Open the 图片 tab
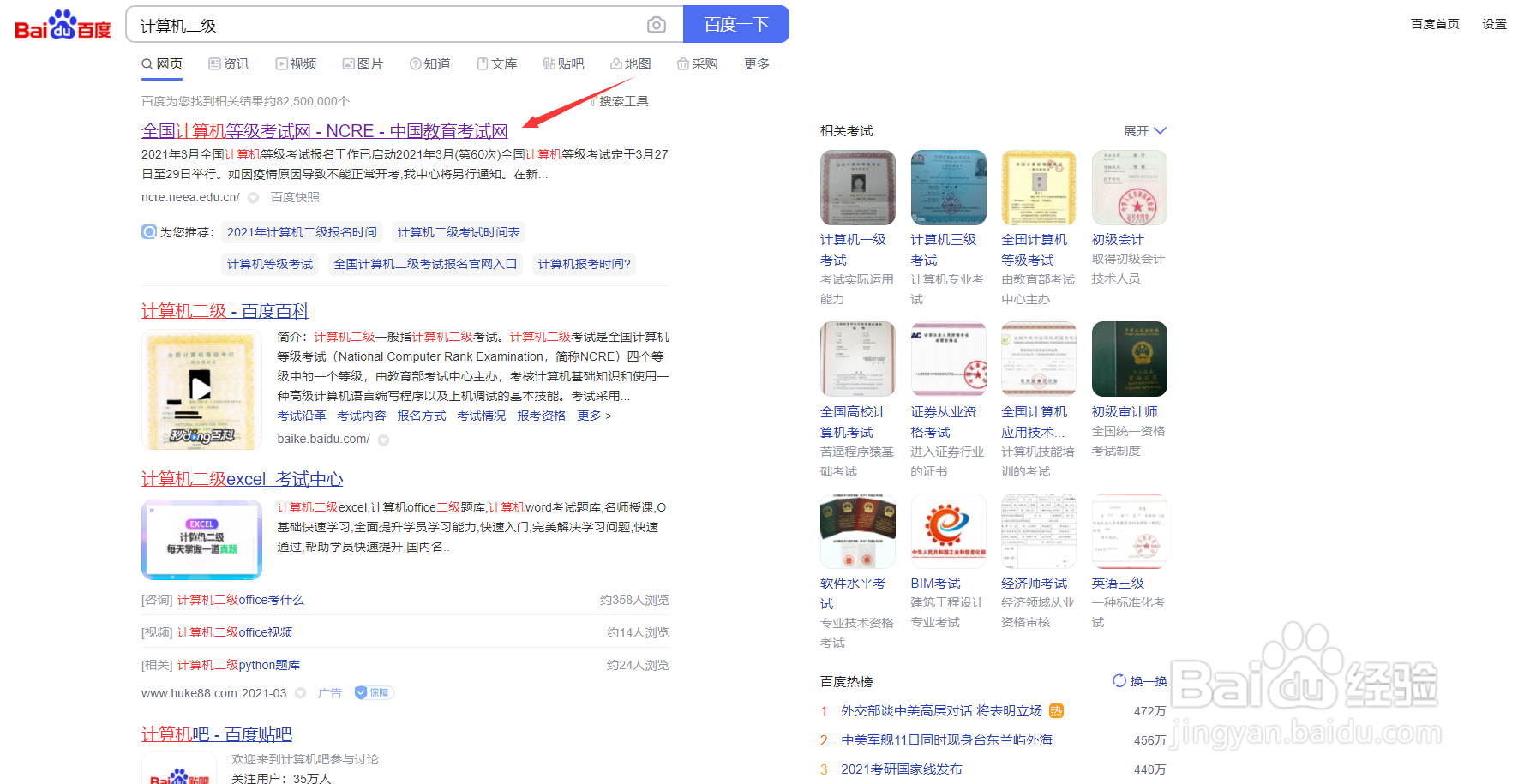Image resolution: width=1524 pixels, height=784 pixels. [x=363, y=64]
